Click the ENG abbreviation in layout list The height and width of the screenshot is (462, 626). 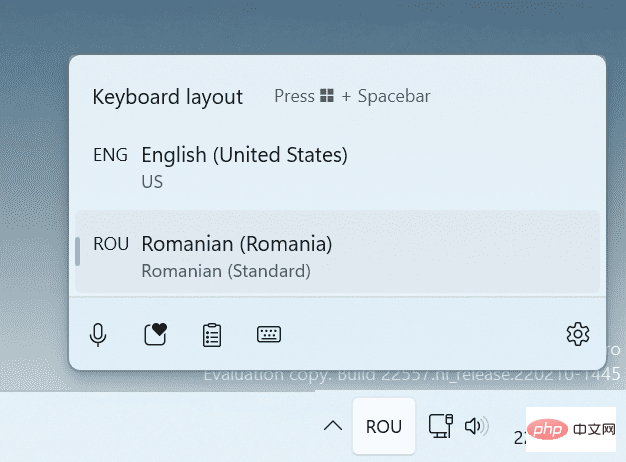[x=110, y=155]
